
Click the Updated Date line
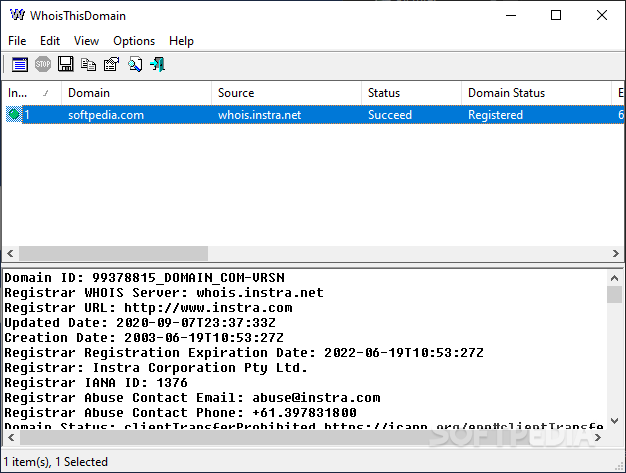[x=140, y=323]
